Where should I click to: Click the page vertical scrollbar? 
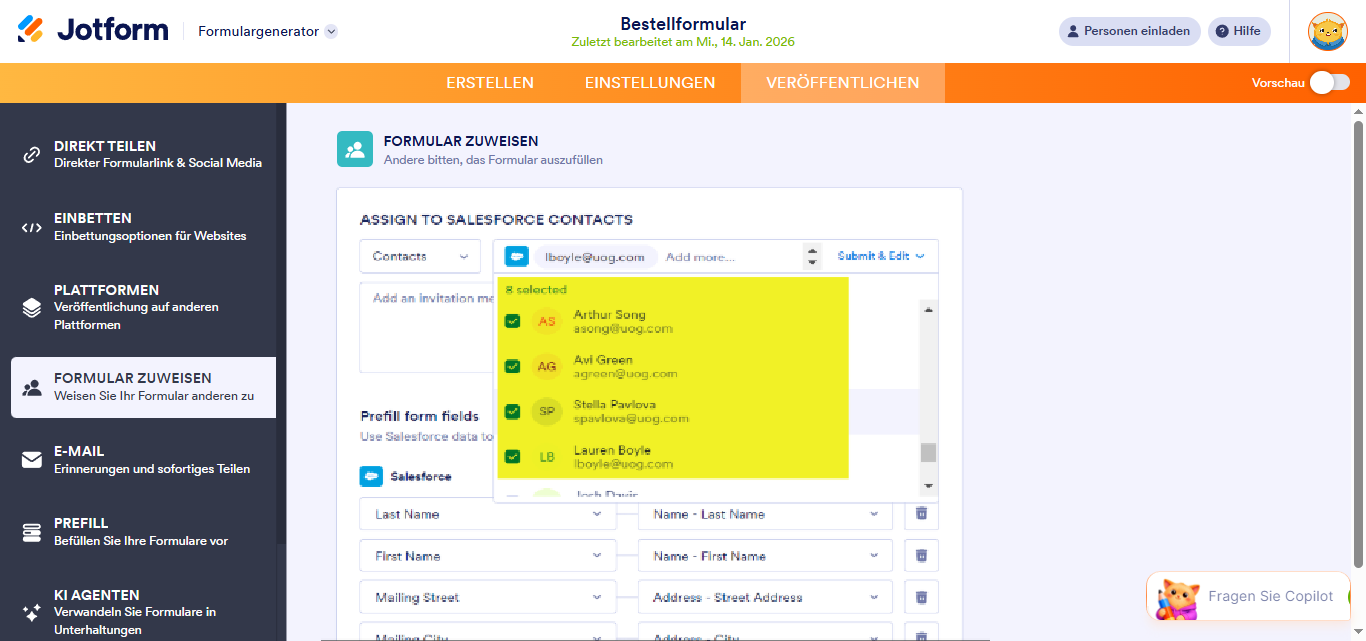[1358, 345]
